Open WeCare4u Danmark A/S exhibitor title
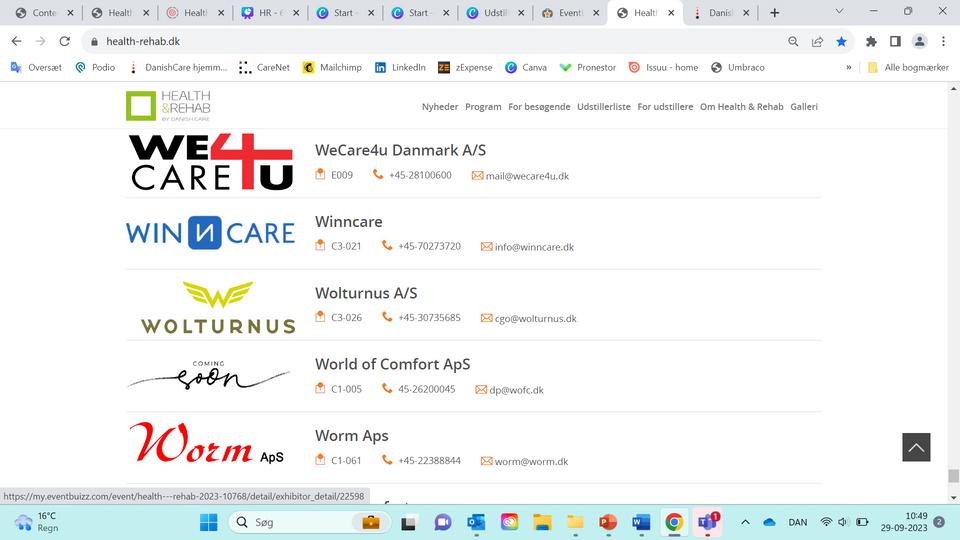 (400, 150)
